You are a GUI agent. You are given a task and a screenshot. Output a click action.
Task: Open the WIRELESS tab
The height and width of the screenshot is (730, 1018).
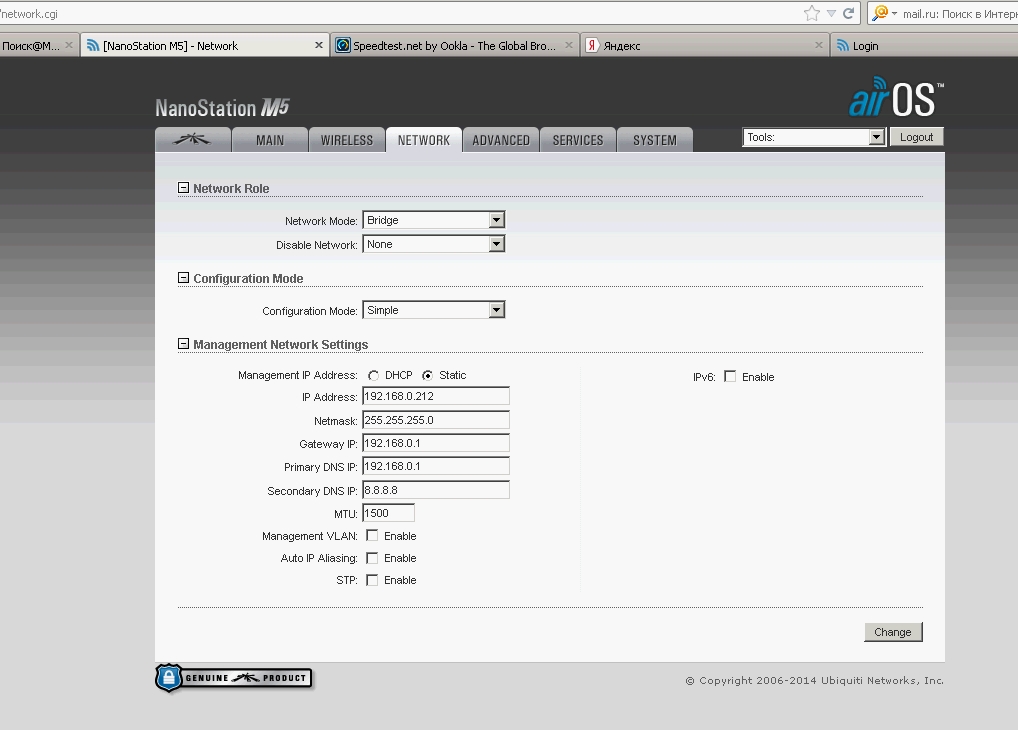pos(347,140)
